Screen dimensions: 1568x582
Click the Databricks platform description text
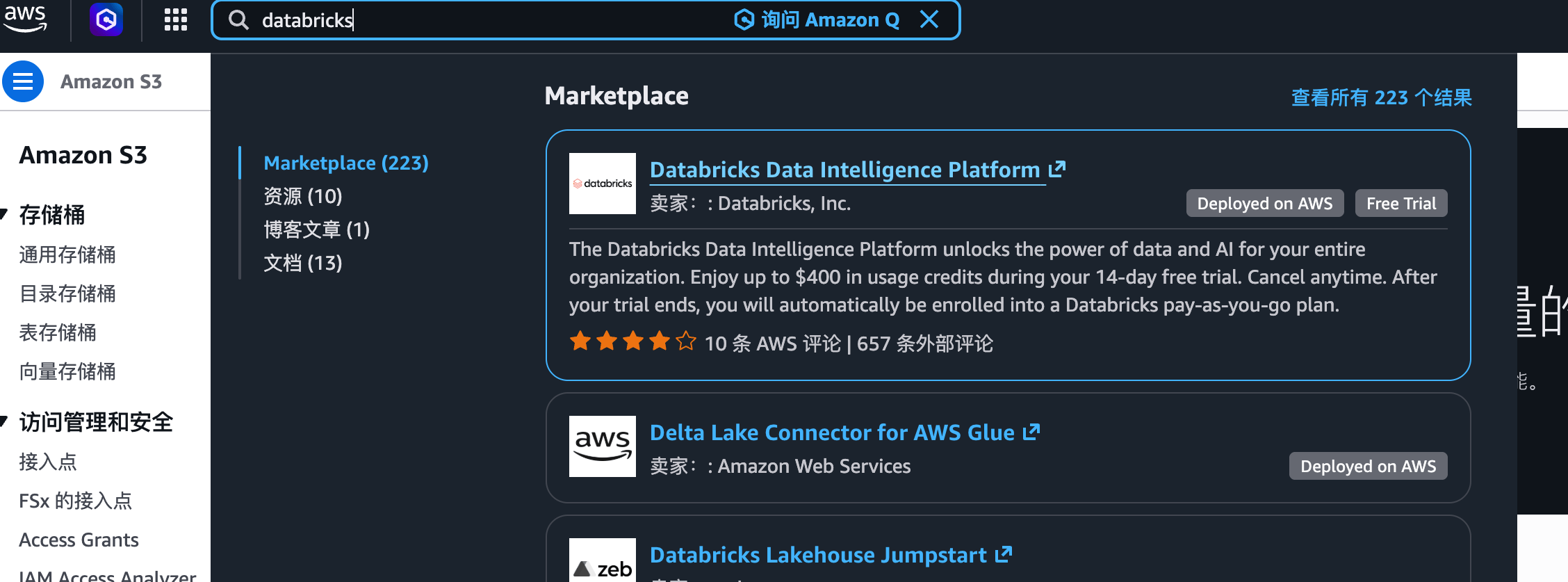[x=1003, y=277]
